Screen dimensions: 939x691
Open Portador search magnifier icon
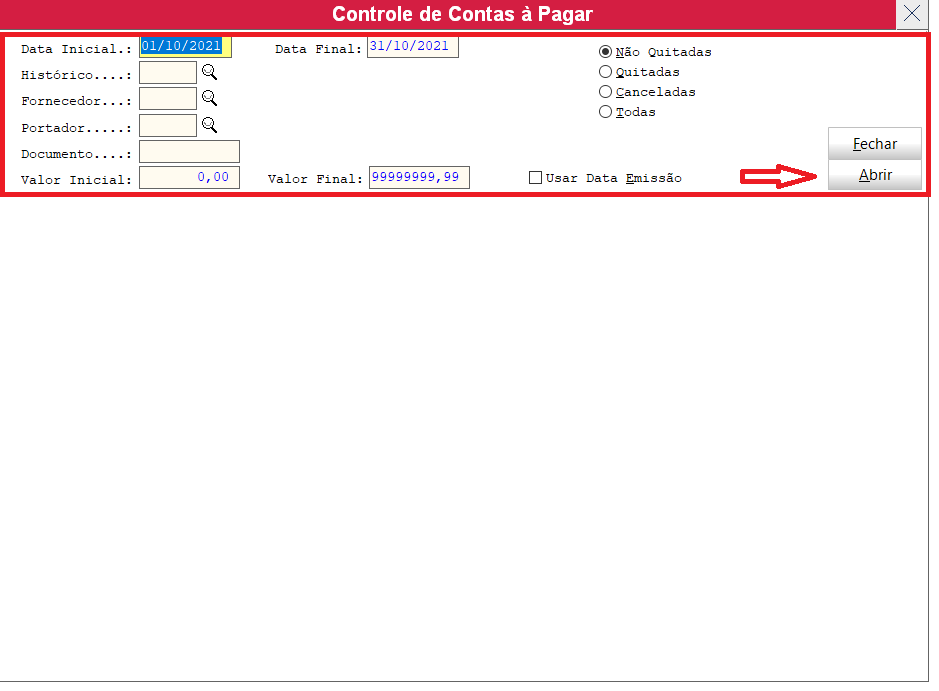coord(209,125)
